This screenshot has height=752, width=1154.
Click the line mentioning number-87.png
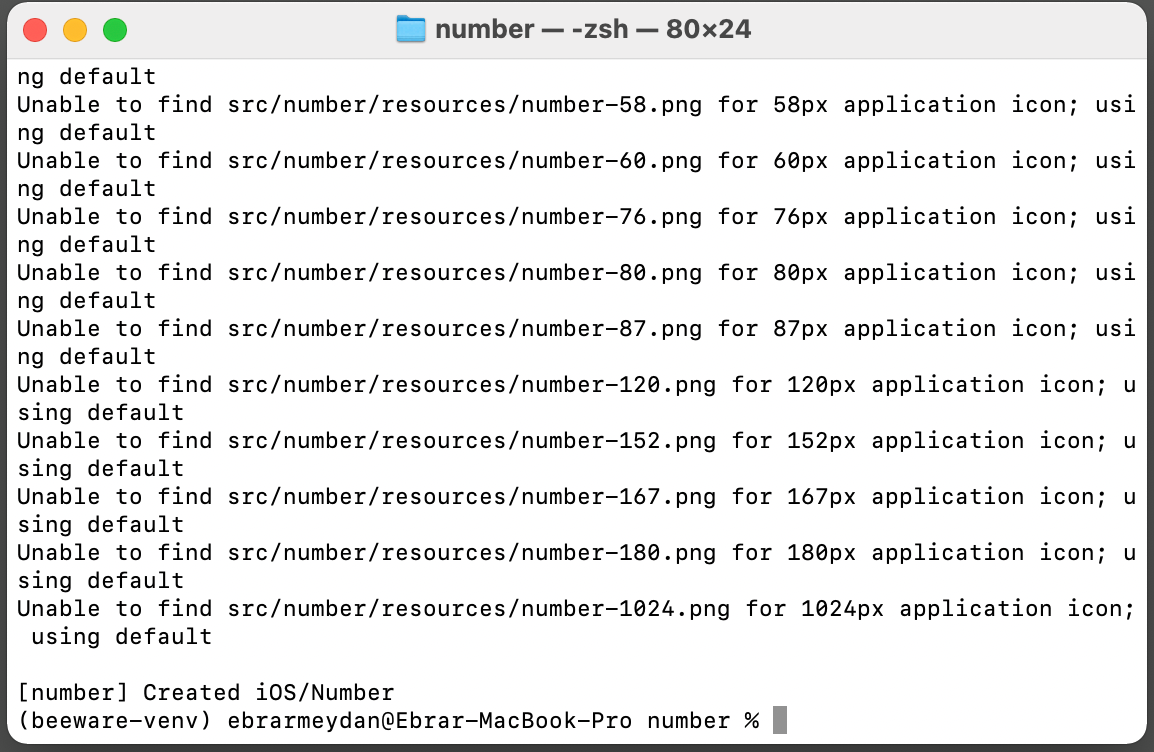[576, 328]
